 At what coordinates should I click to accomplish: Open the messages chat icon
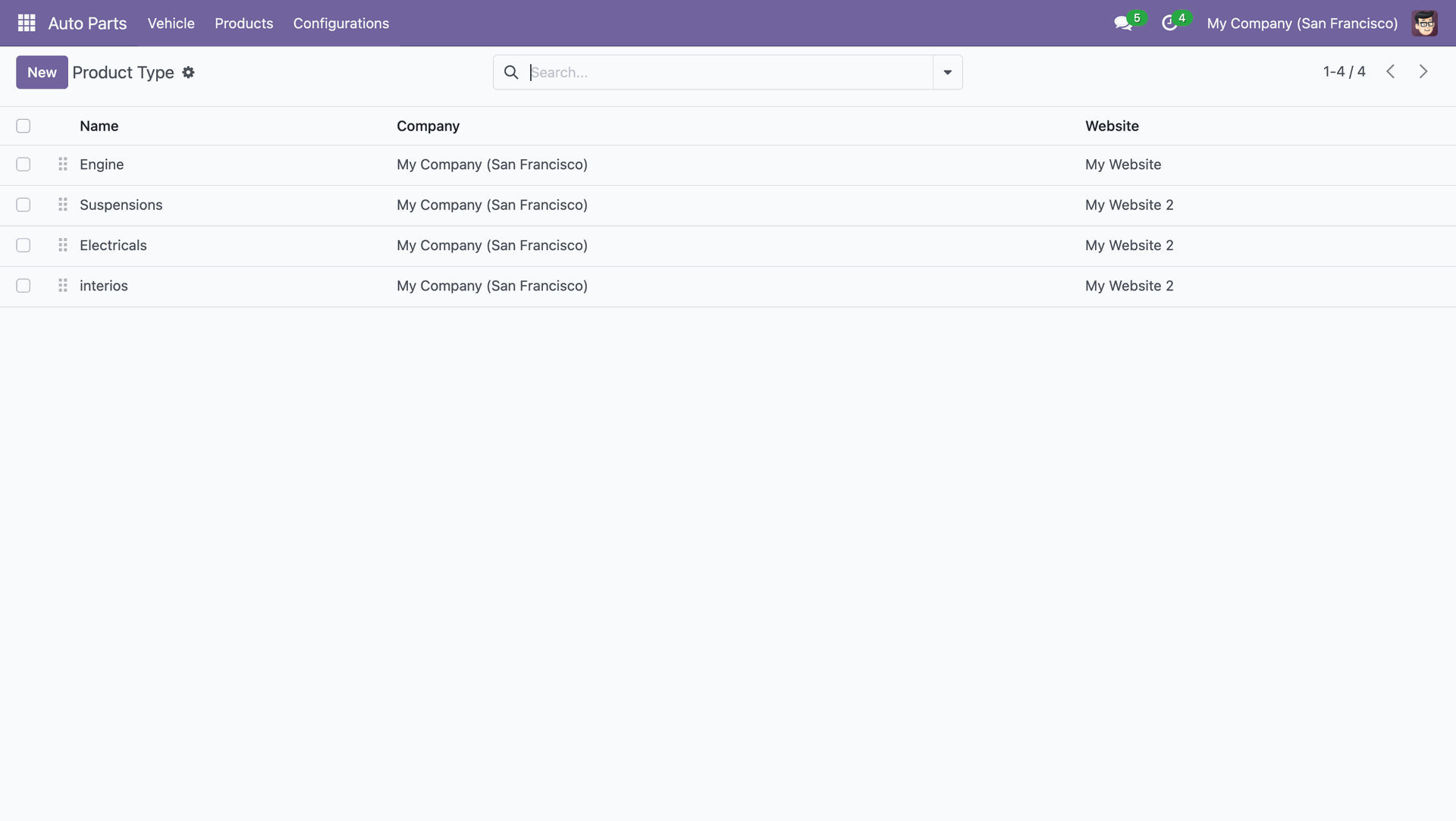[x=1122, y=24]
